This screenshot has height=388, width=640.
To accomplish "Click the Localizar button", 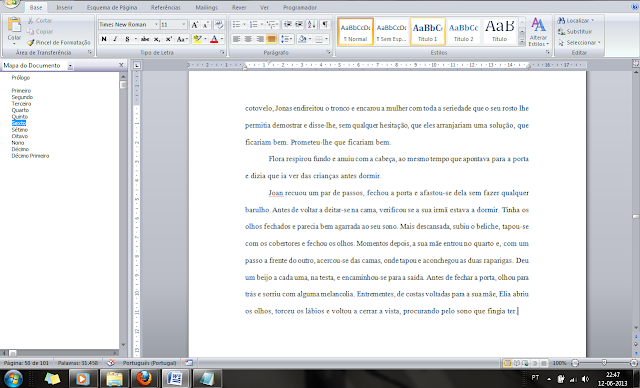I will (x=576, y=20).
